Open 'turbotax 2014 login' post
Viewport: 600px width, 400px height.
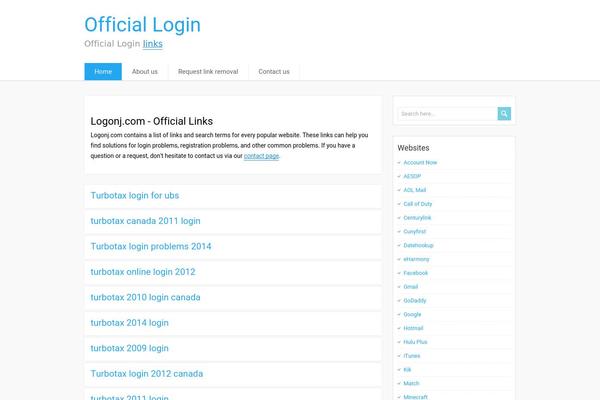tap(129, 323)
